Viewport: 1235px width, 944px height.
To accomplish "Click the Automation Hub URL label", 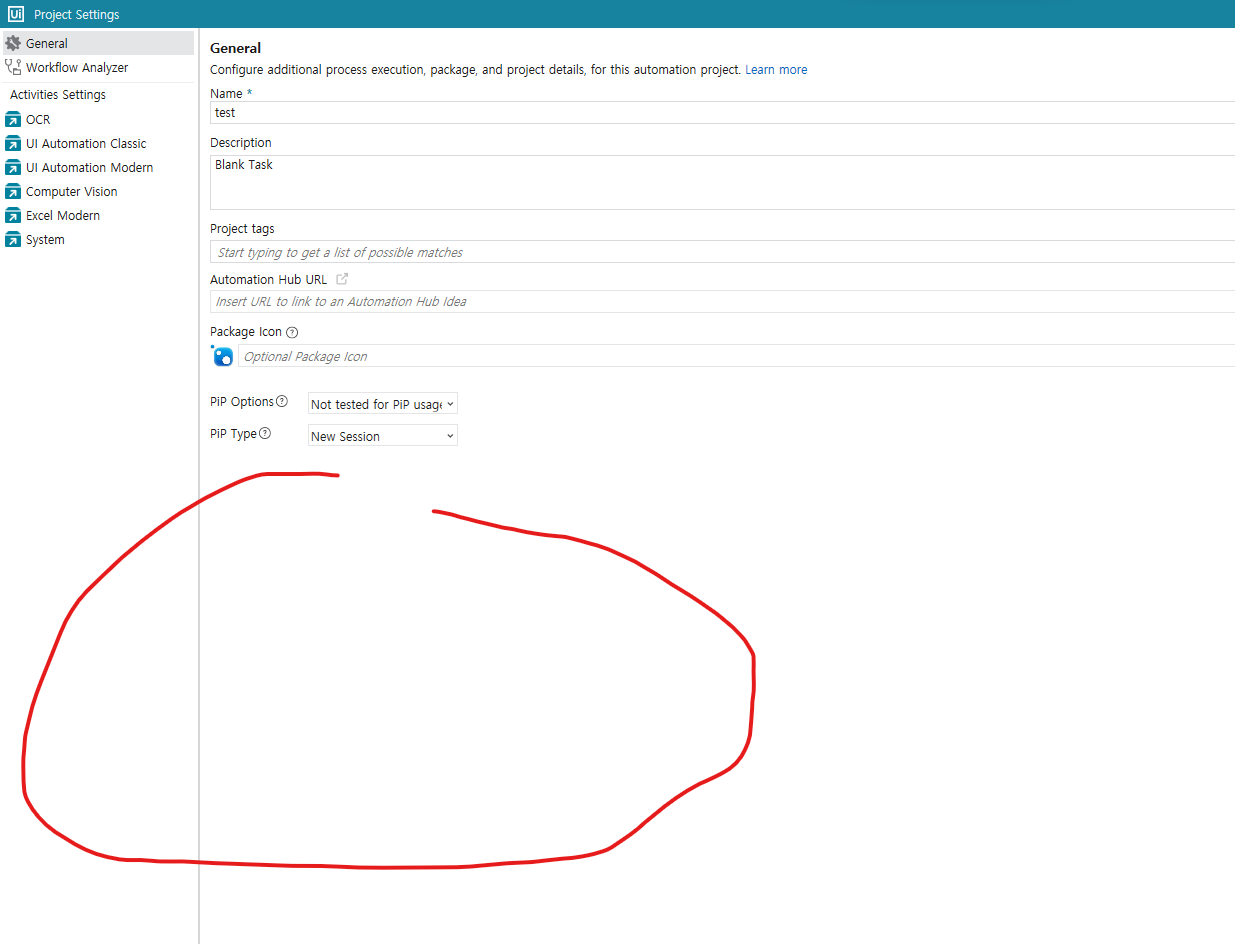I will [269, 280].
